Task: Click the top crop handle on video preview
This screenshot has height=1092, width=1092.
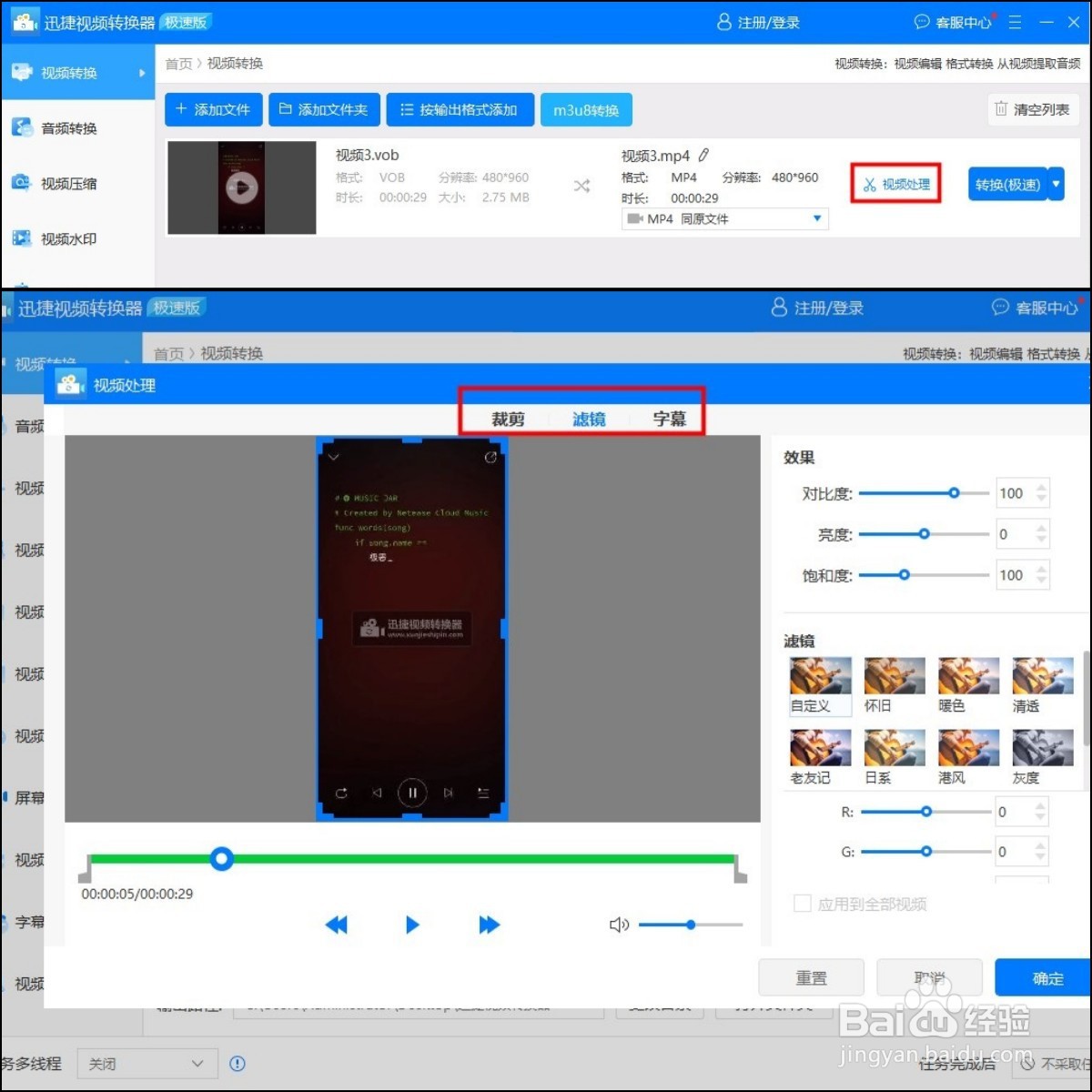Action: click(x=411, y=440)
